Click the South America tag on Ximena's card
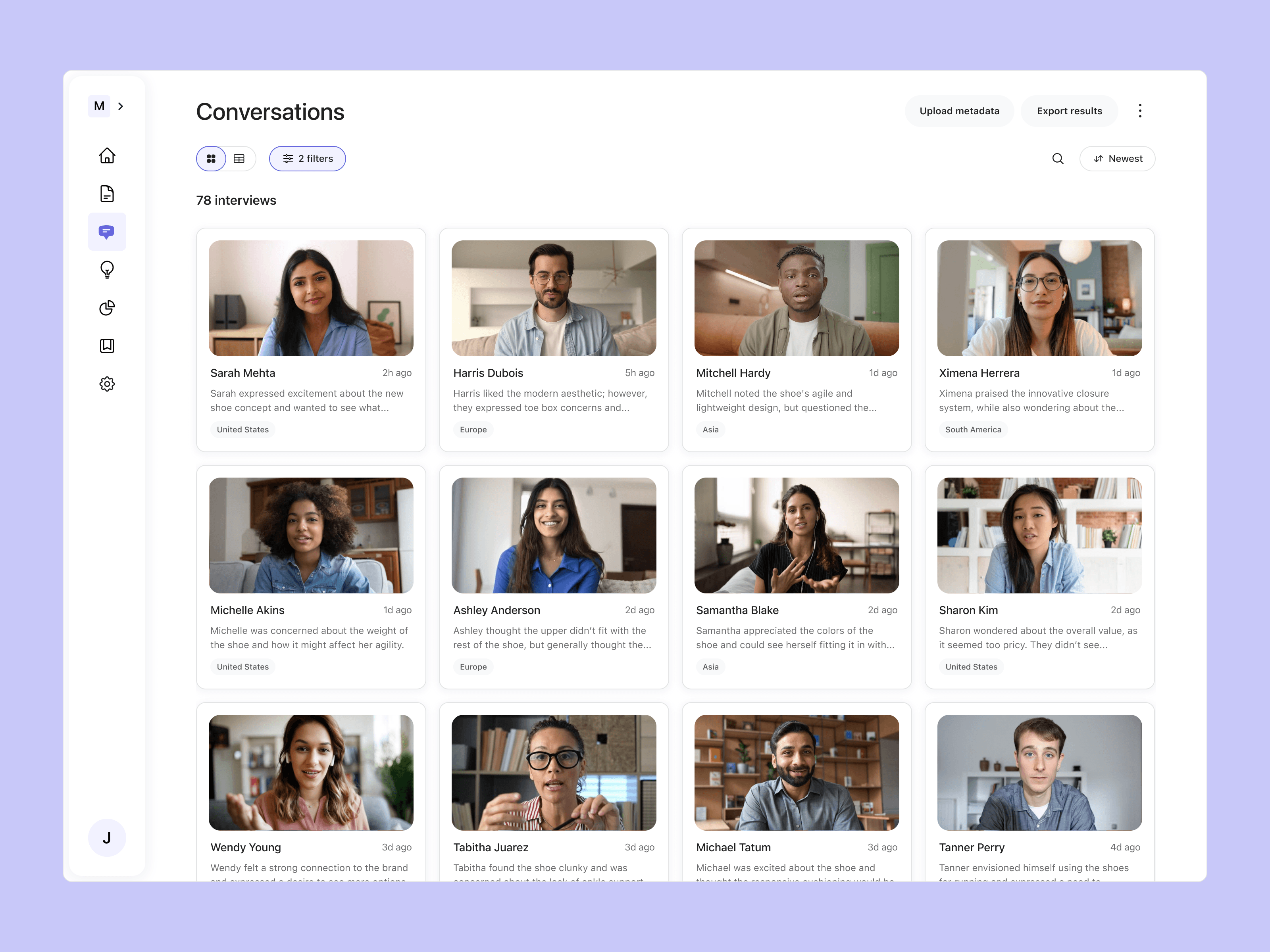 click(973, 429)
